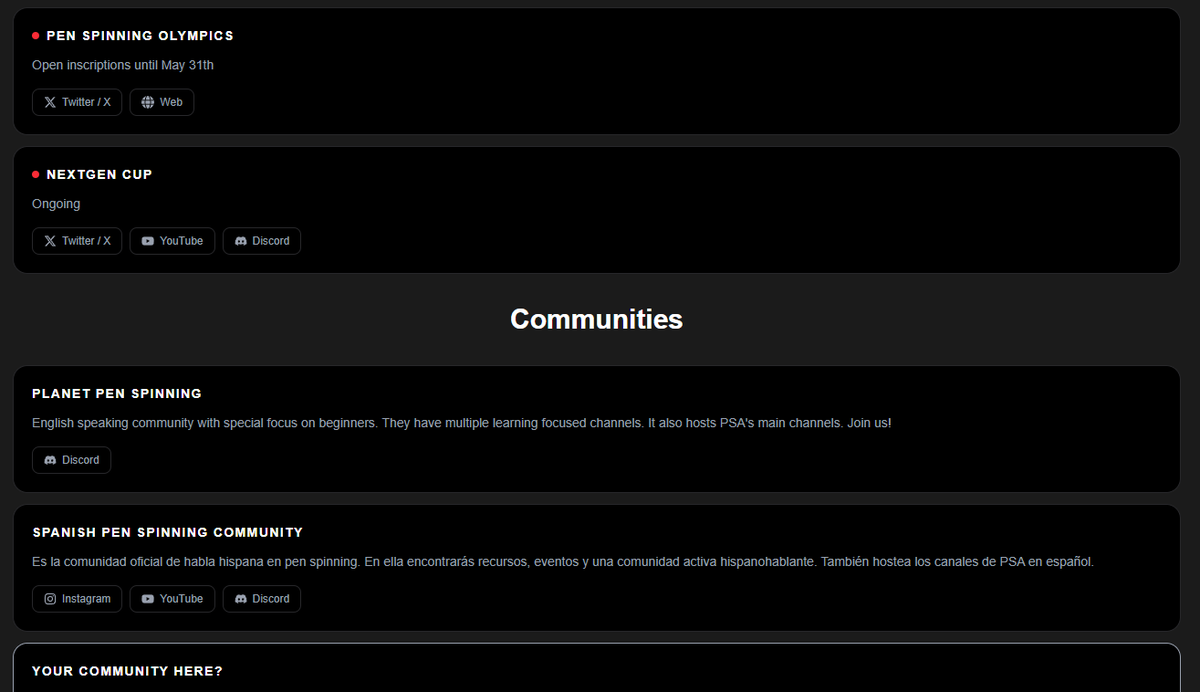Click the Discord icon in Planet Pen Spinning card
1200x692 pixels.
coord(50,460)
